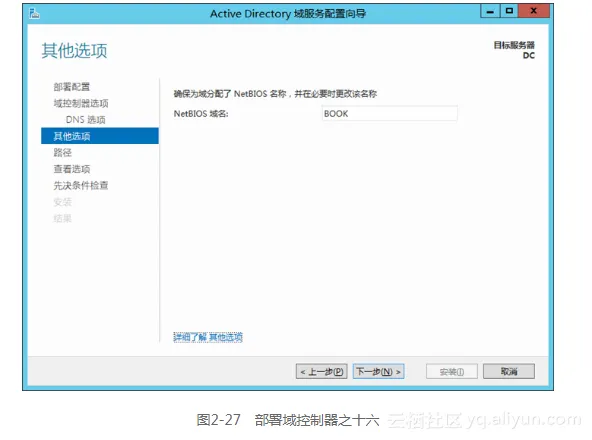The width and height of the screenshot is (592, 440).
Task: Open the 先决条件检查 step
Action: (81, 185)
